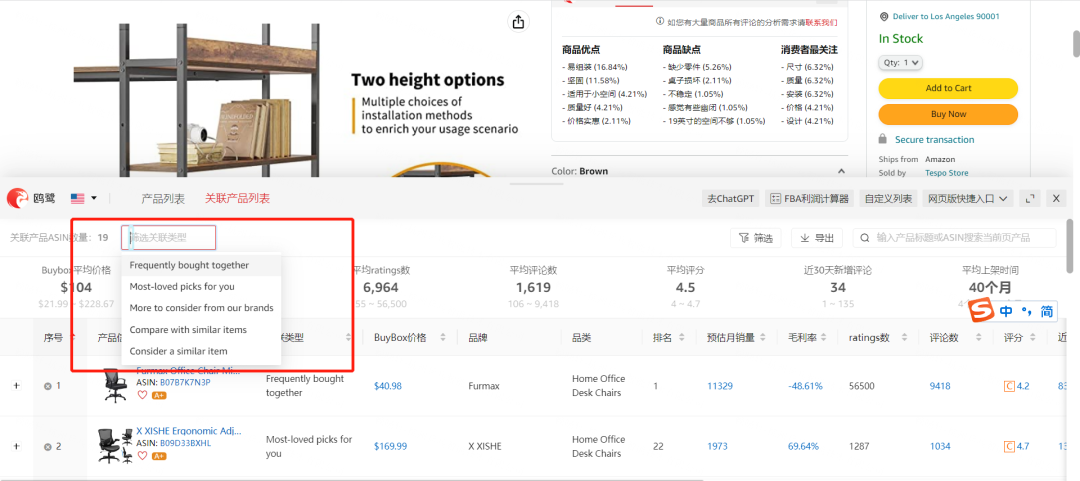Expand row 2 with the plus icon

pyautogui.click(x=17, y=447)
